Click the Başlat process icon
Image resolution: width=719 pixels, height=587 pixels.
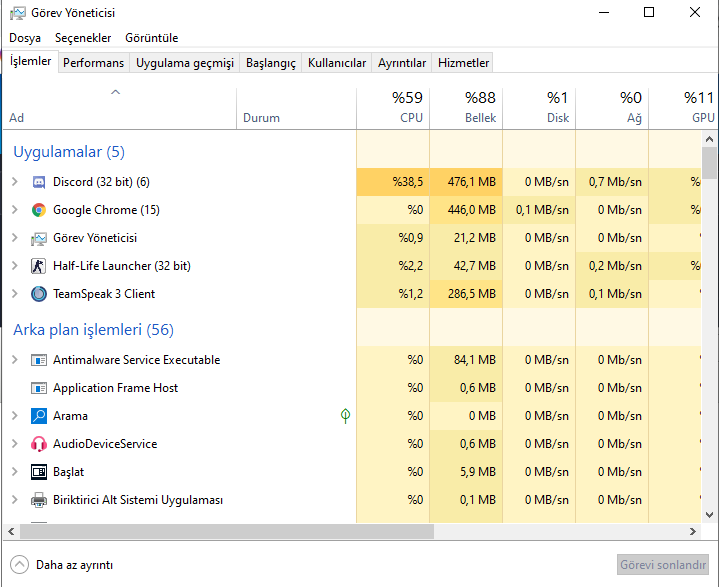(39, 472)
